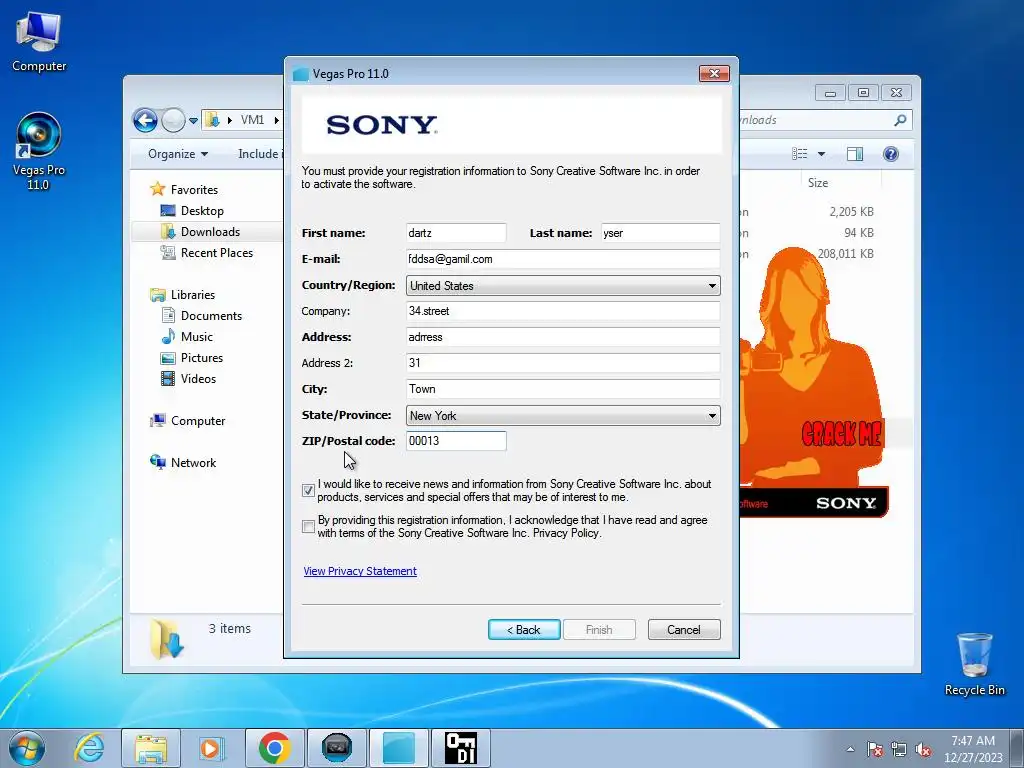The image size is (1024, 768).
Task: Open the Country/Region dropdown
Action: click(x=563, y=285)
